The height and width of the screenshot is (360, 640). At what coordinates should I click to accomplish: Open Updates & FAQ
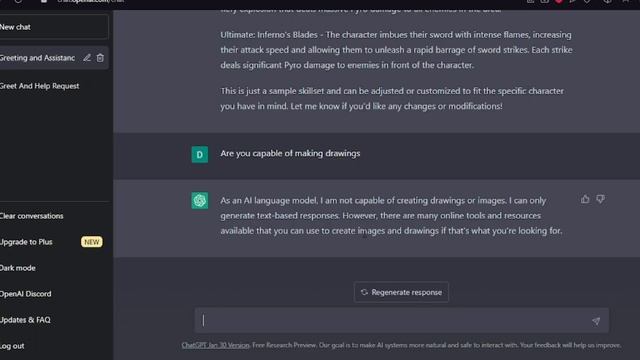[x=25, y=320]
